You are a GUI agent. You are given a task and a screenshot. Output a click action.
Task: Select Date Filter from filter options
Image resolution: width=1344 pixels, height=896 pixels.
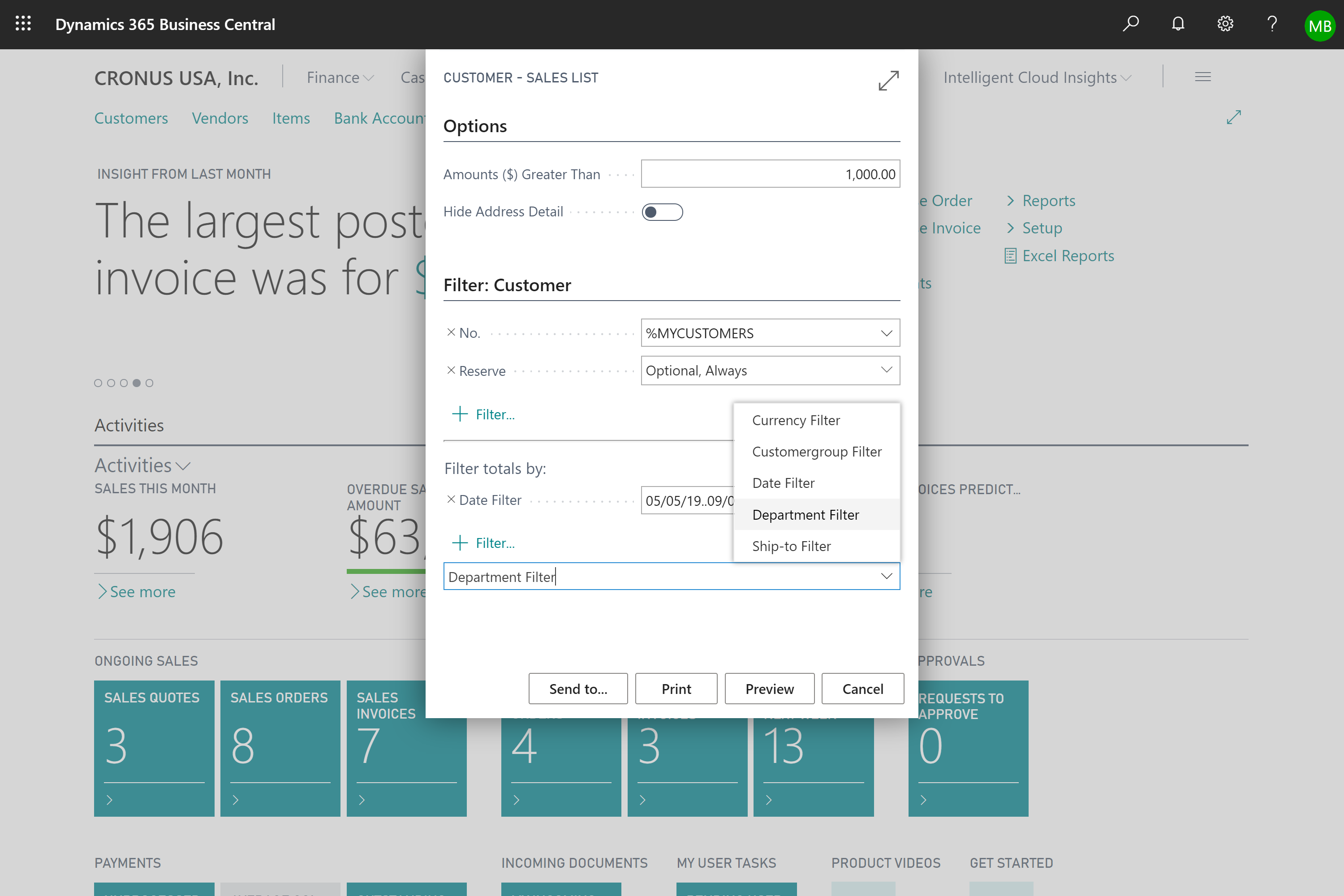point(783,482)
